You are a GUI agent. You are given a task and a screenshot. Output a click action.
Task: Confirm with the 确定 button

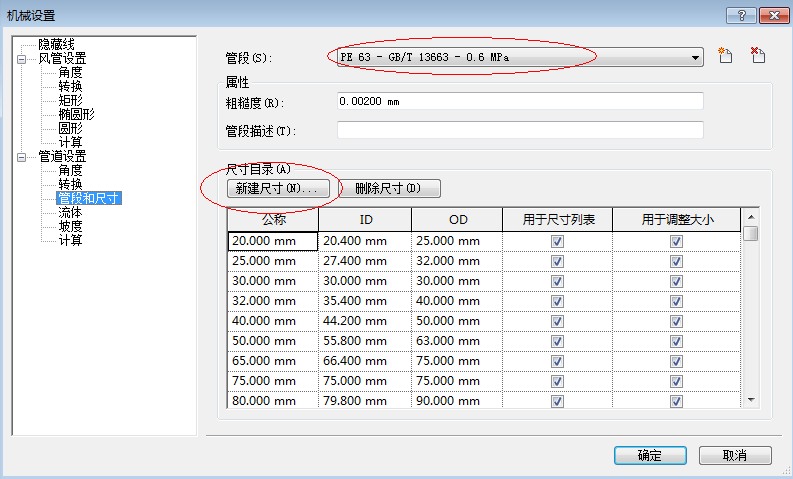coord(650,455)
